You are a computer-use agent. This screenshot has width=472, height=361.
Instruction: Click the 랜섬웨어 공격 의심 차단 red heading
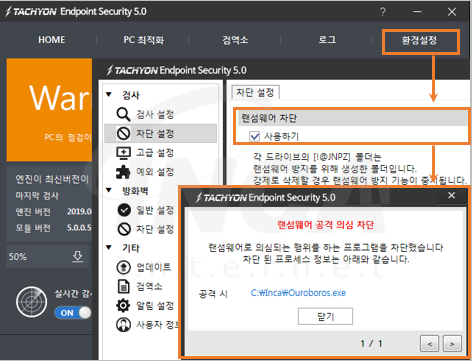tap(326, 225)
